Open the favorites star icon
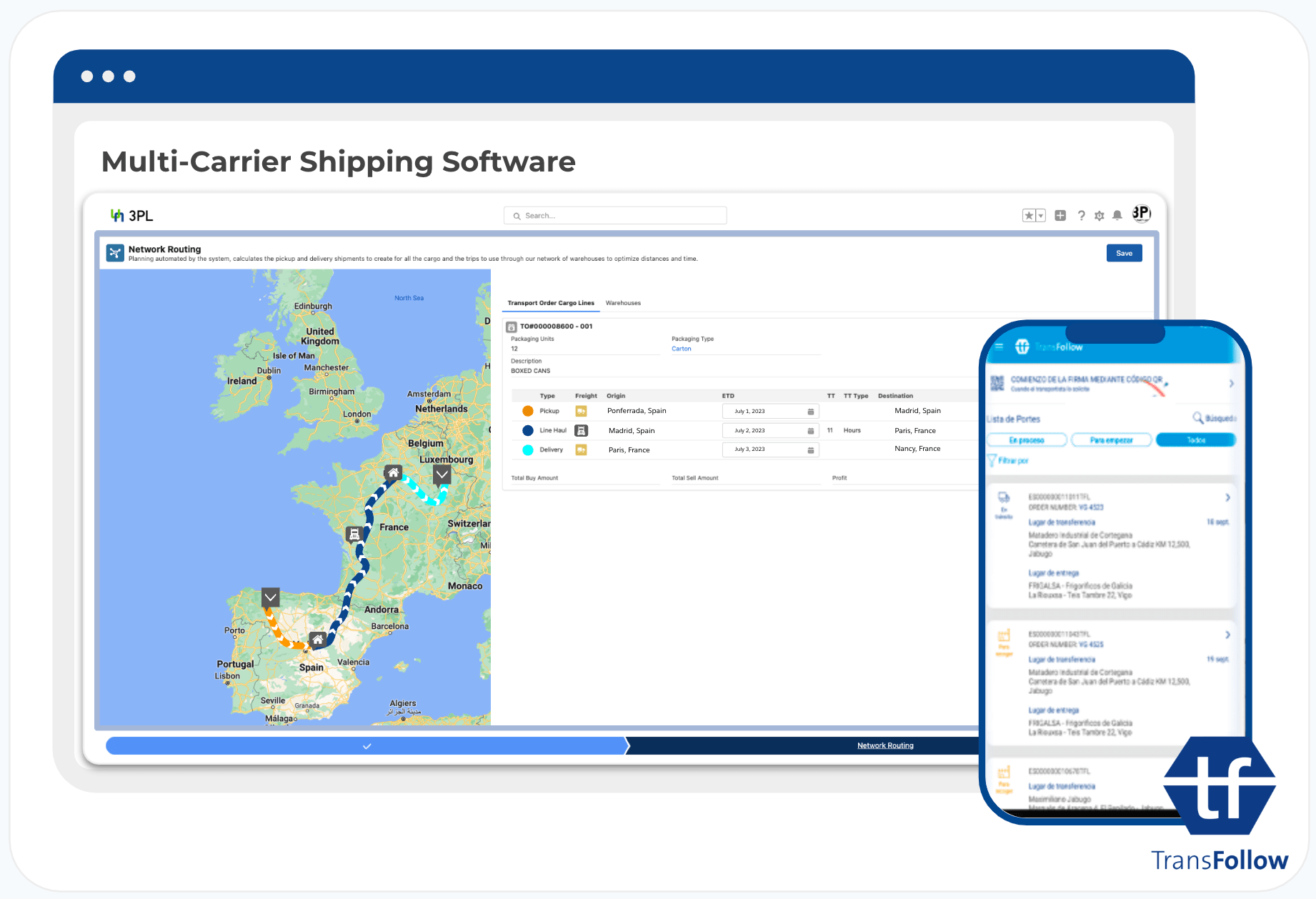This screenshot has height=899, width=1316. [x=1029, y=215]
